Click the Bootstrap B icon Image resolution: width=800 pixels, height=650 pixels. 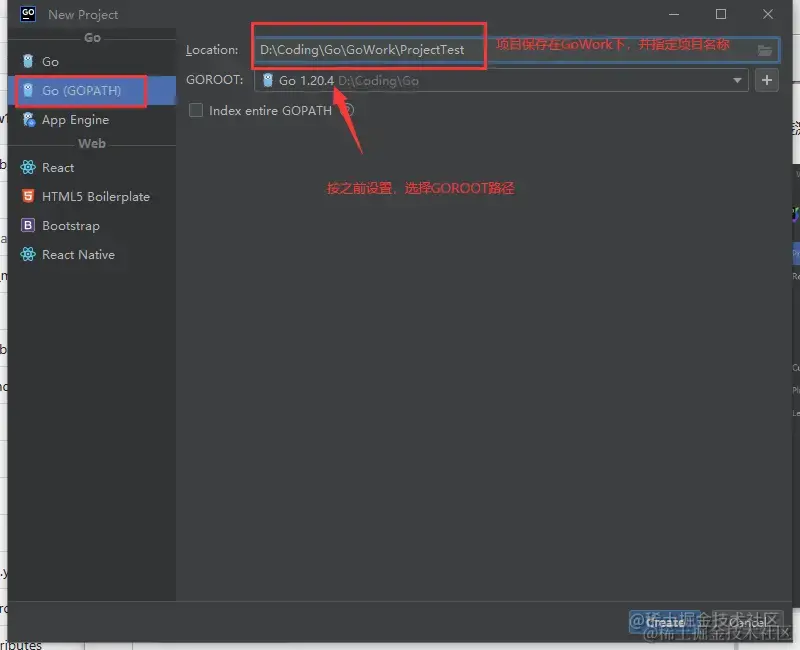28,225
